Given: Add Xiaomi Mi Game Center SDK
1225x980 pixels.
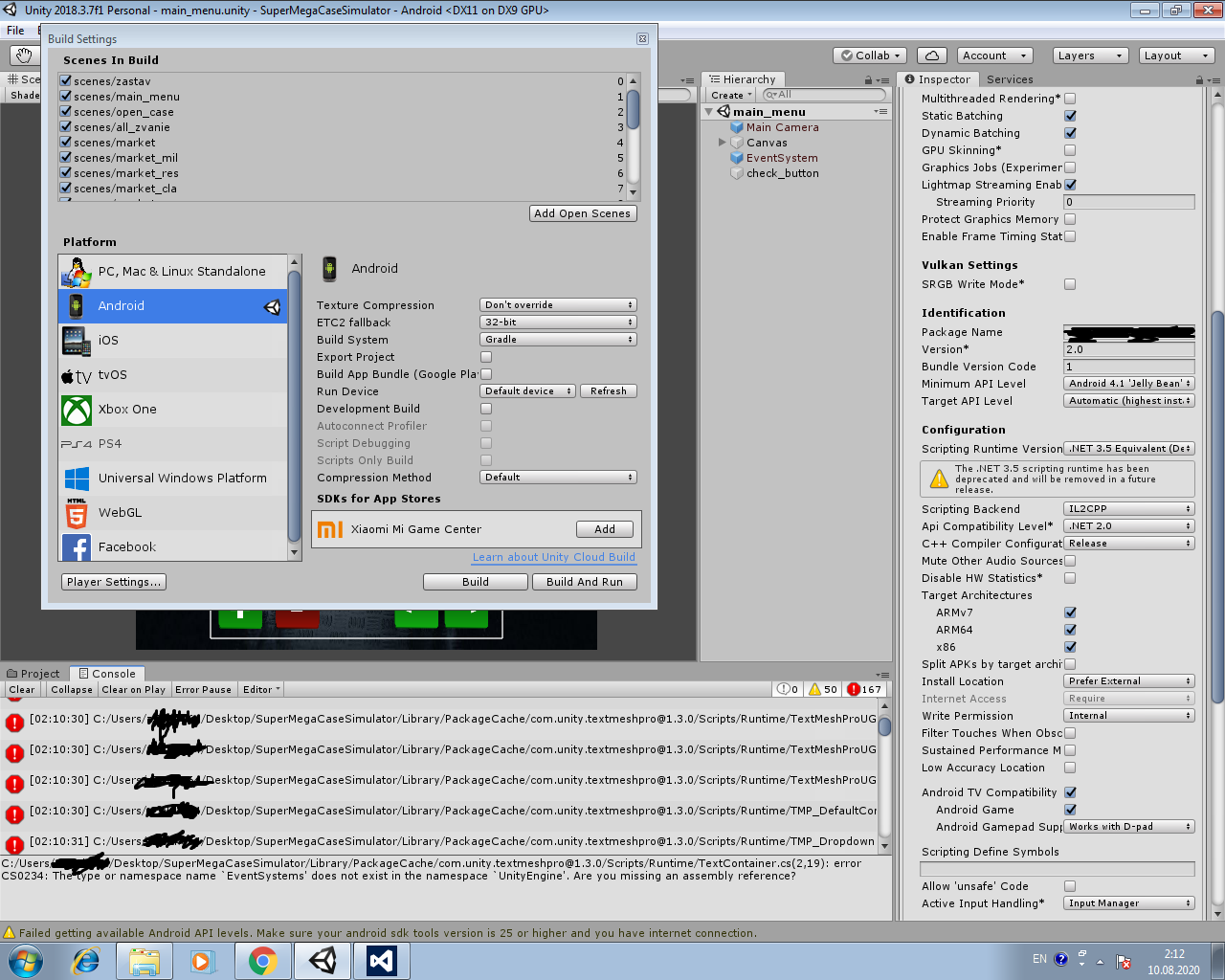Looking at the screenshot, I should pyautogui.click(x=605, y=529).
